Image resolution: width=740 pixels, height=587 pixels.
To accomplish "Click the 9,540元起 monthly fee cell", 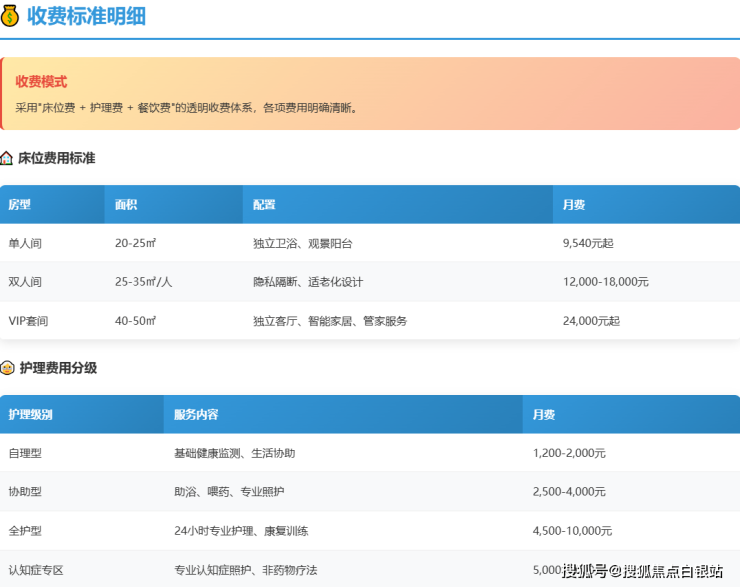I will (x=591, y=243).
